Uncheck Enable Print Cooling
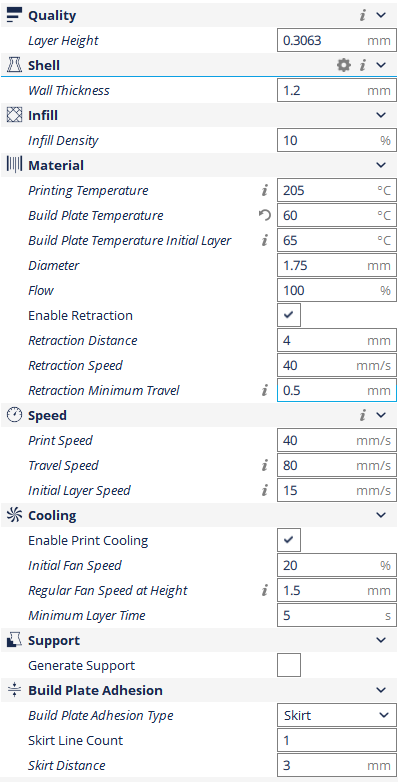Image resolution: width=398 pixels, height=784 pixels. pyautogui.click(x=289, y=540)
